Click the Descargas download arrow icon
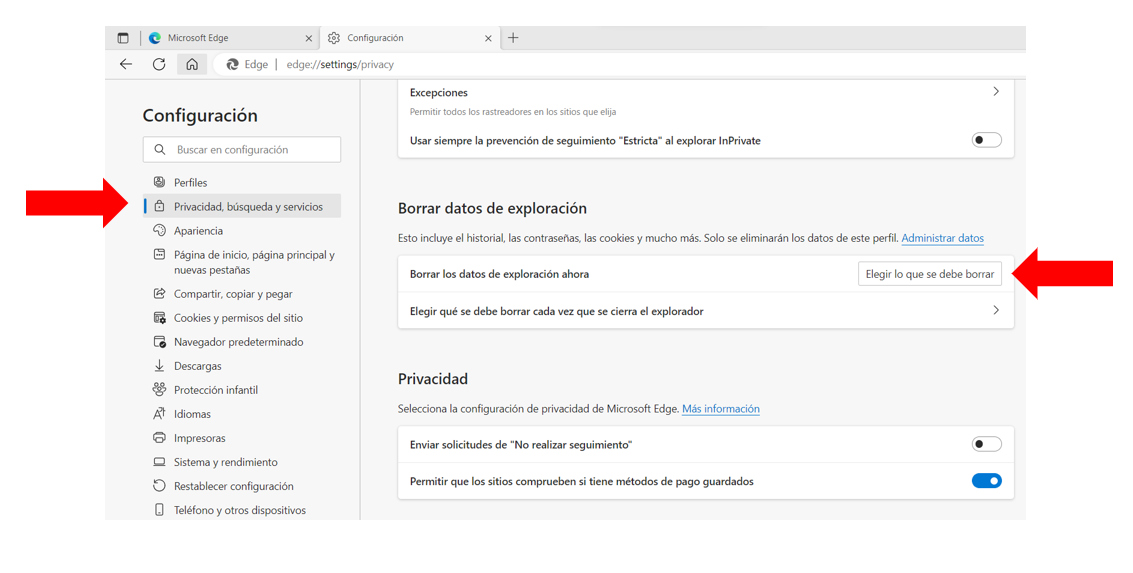 (x=159, y=366)
